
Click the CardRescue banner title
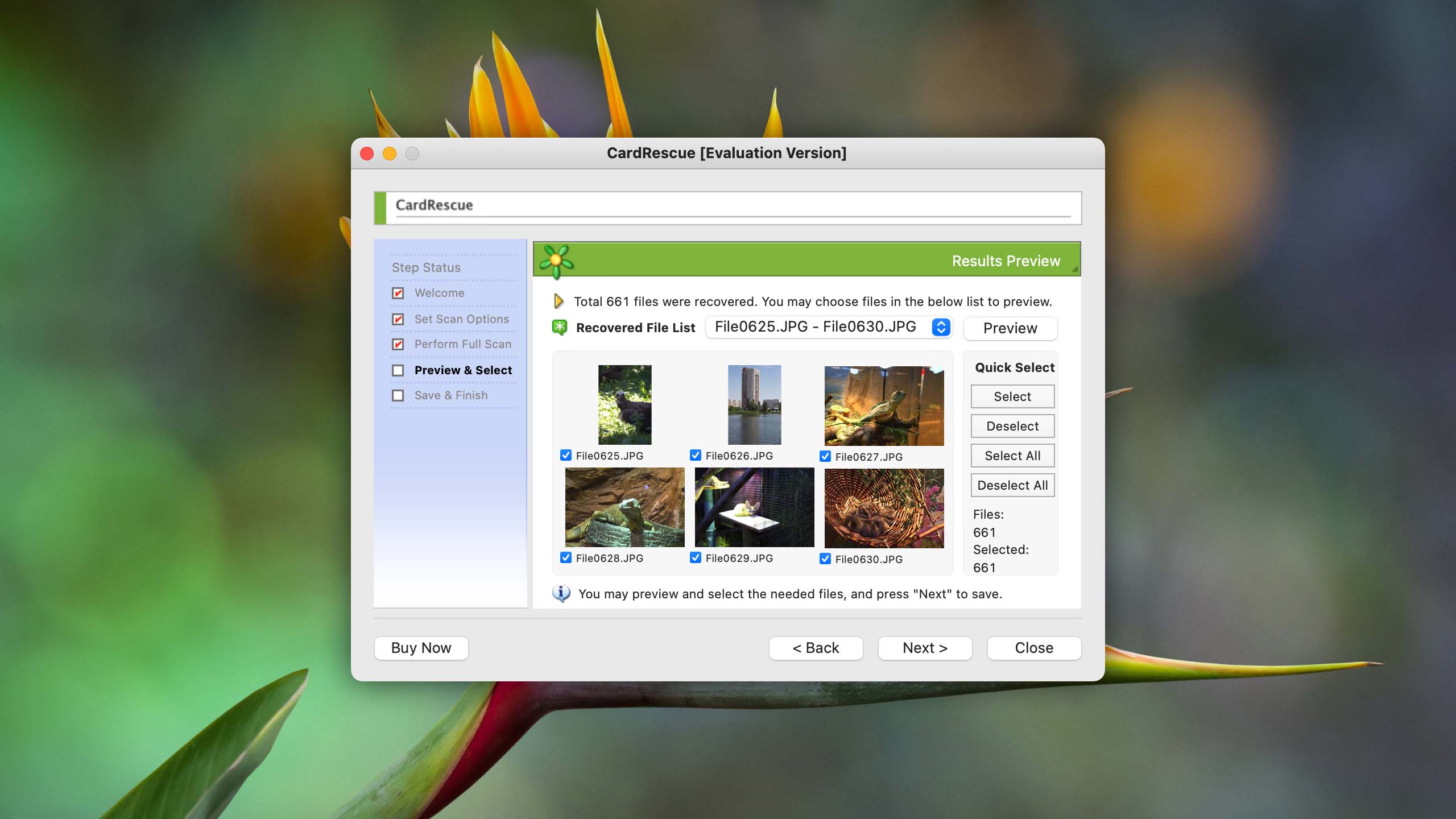point(434,205)
